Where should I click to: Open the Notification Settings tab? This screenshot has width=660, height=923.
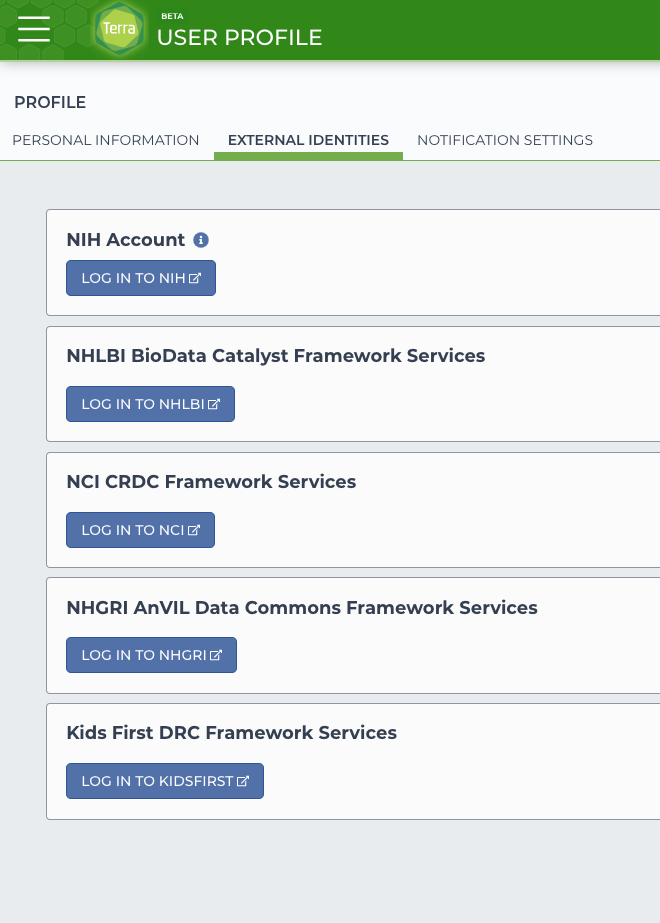tap(505, 140)
